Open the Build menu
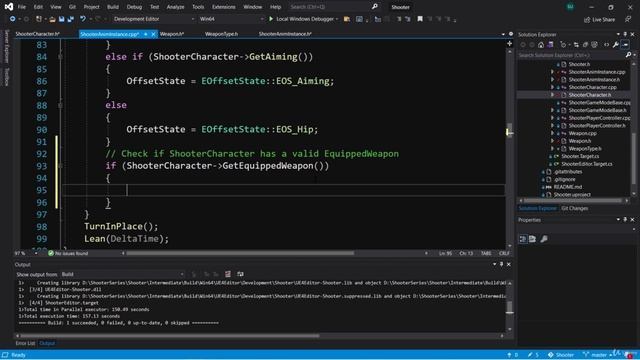This screenshot has height=360, width=640. pos(113,7)
